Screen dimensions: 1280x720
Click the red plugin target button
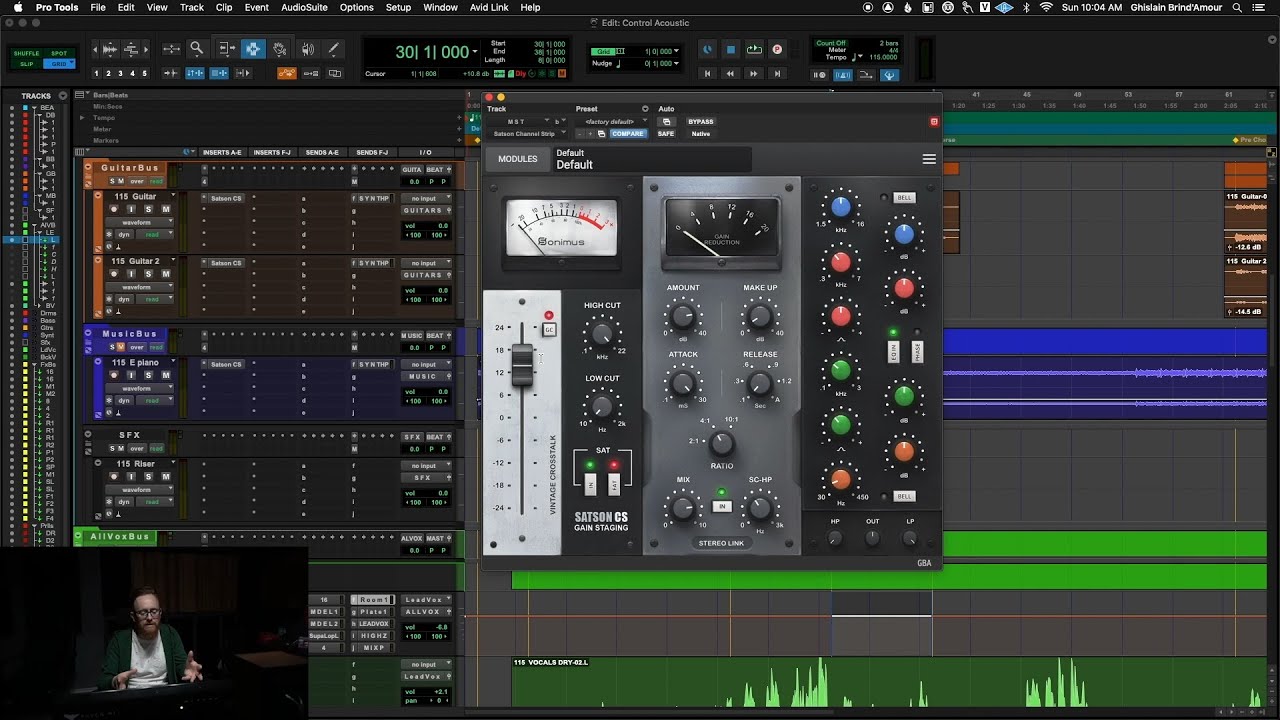click(934, 121)
